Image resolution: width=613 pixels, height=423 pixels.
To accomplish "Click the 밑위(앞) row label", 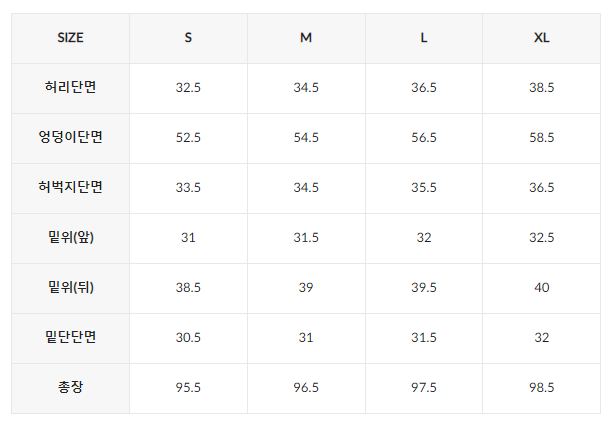I will point(71,237).
